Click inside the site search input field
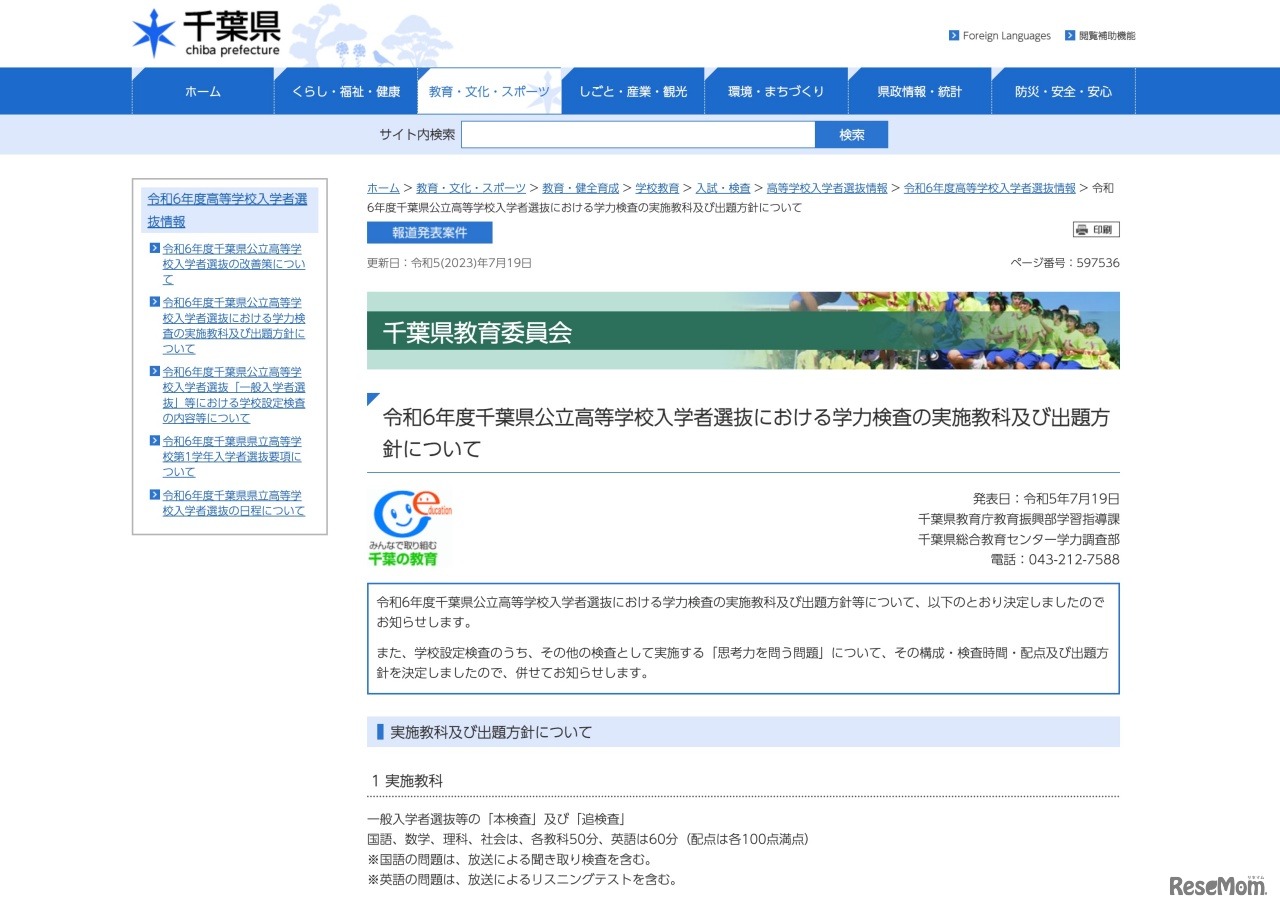 tap(638, 134)
